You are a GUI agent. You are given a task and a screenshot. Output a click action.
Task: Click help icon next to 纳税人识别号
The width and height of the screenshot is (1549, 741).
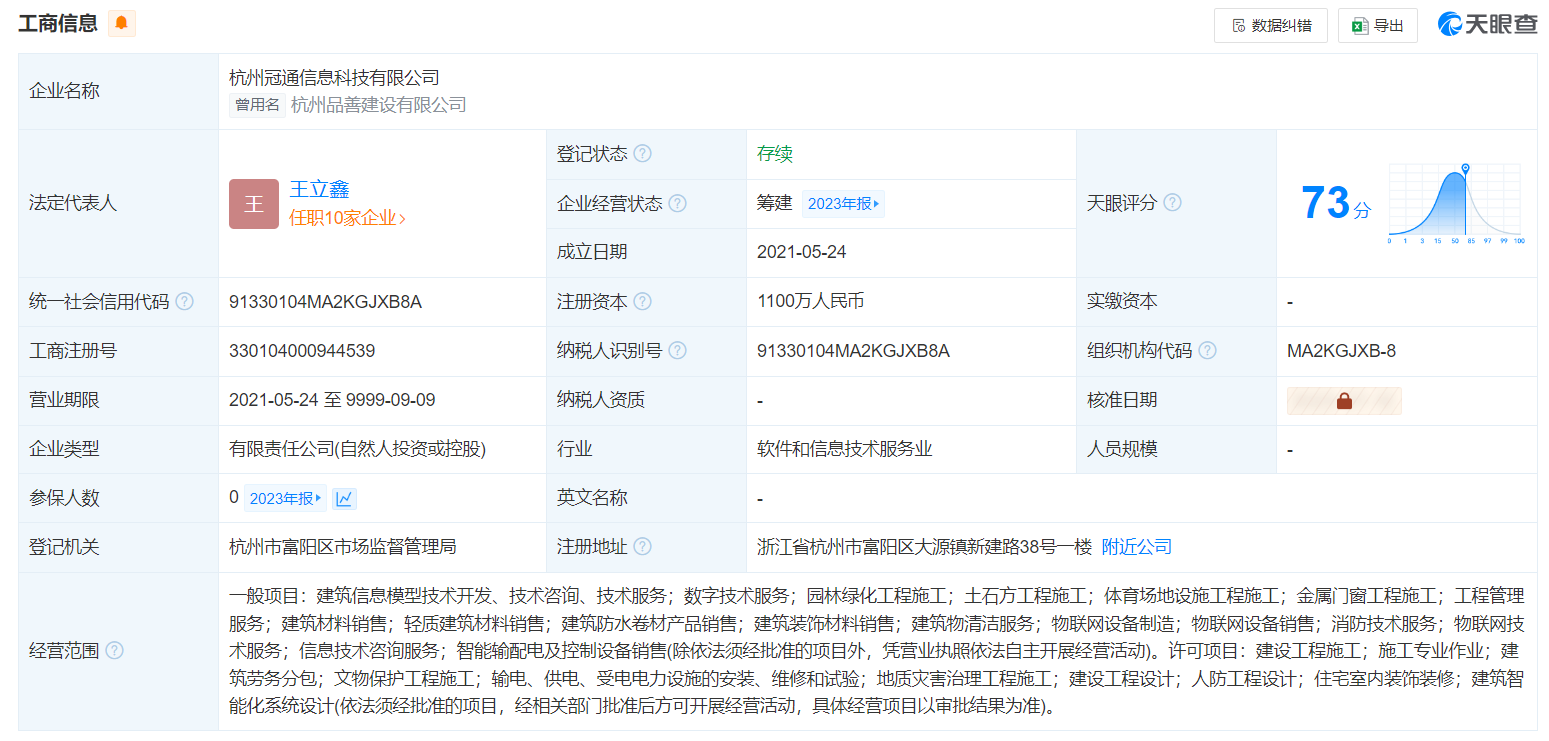678,351
